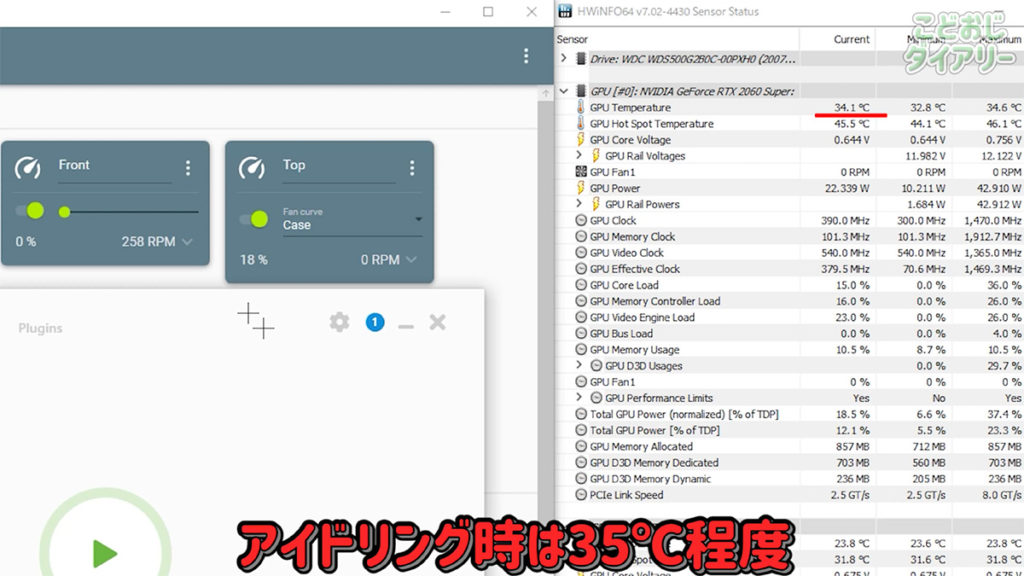This screenshot has width=1024, height=576.
Task: Close the Plugins panel with the X
Action: pyautogui.click(x=437, y=322)
